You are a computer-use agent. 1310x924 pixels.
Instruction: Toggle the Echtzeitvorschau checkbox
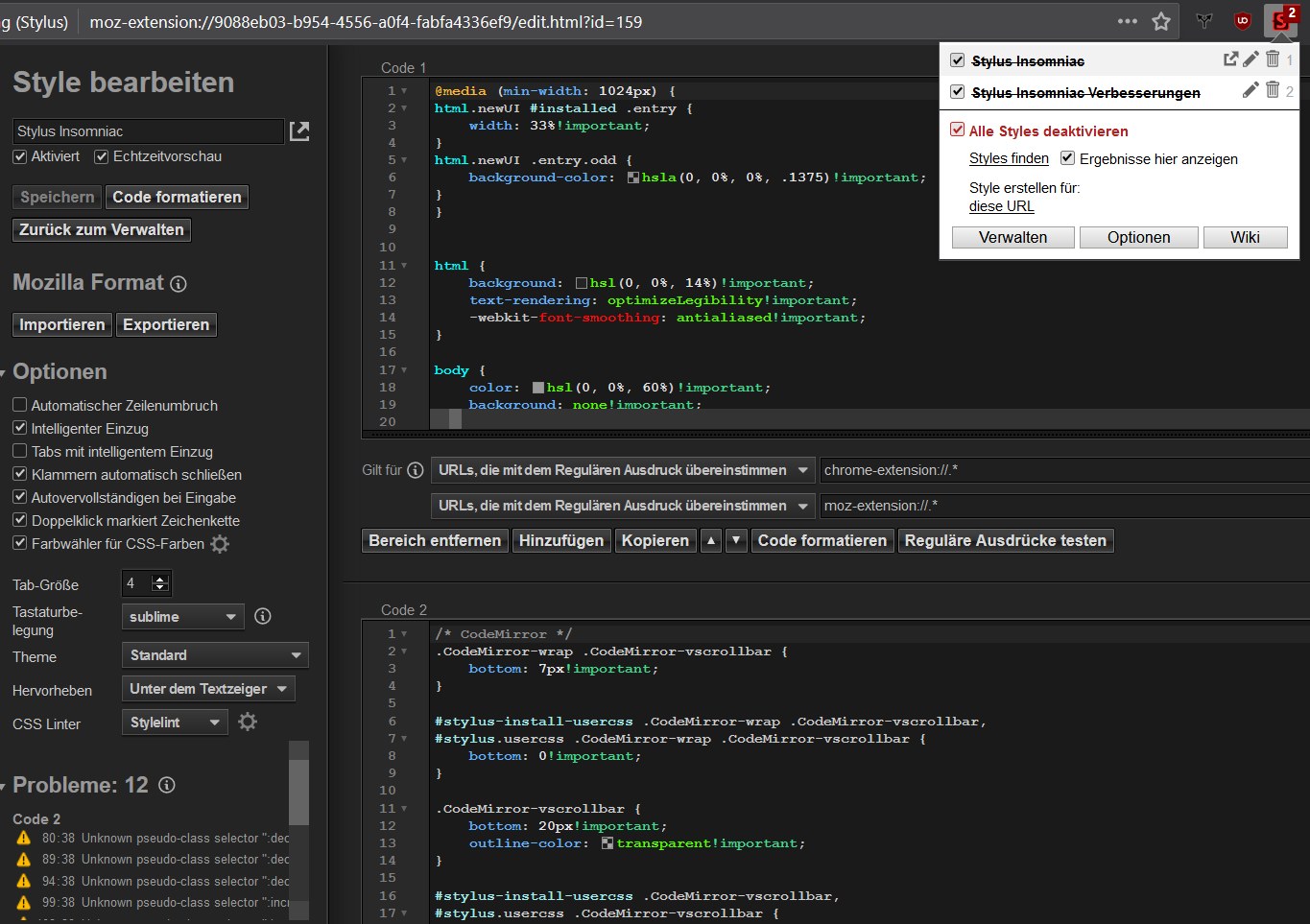coord(101,156)
